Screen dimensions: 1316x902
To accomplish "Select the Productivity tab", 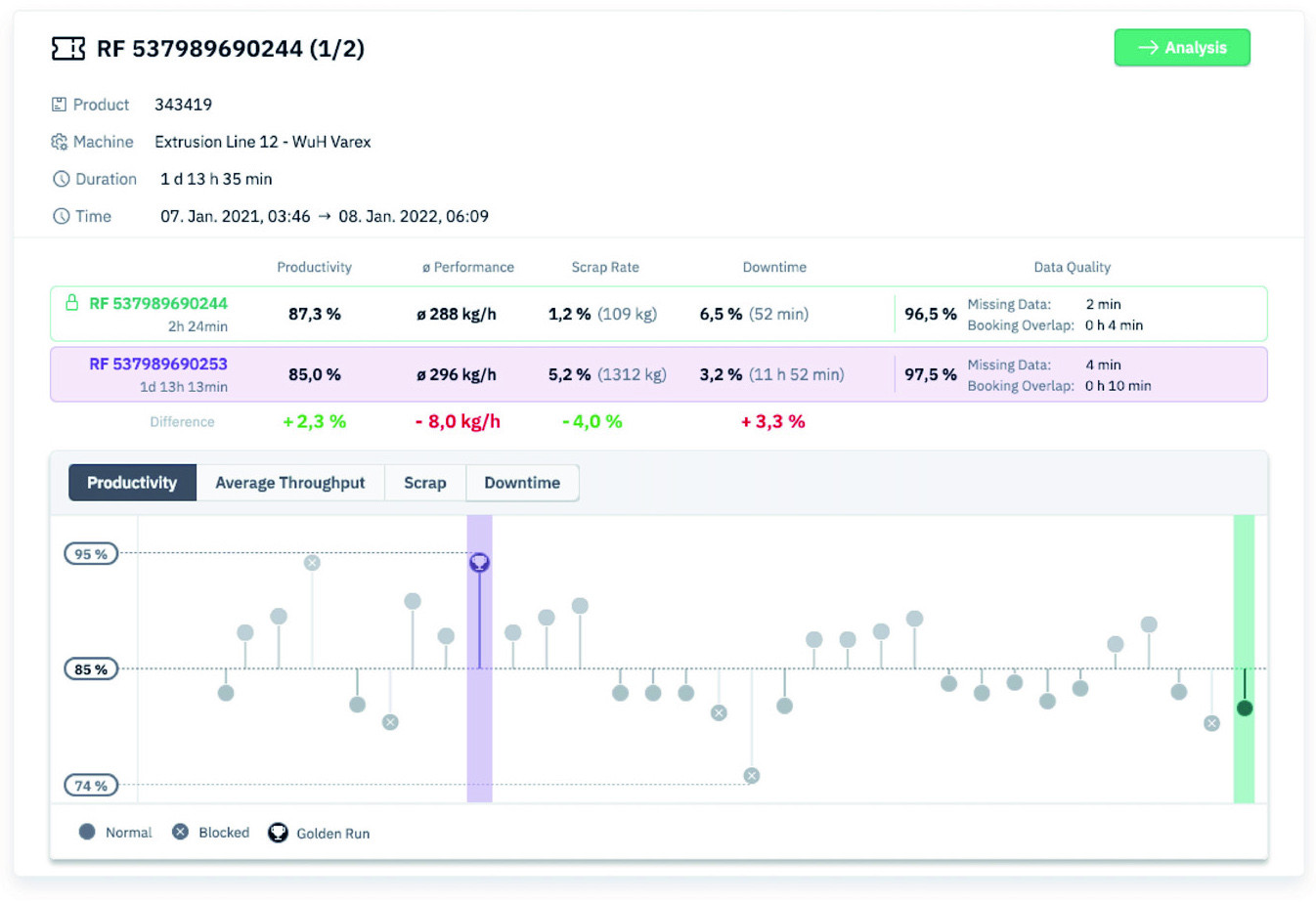I will pos(132,483).
